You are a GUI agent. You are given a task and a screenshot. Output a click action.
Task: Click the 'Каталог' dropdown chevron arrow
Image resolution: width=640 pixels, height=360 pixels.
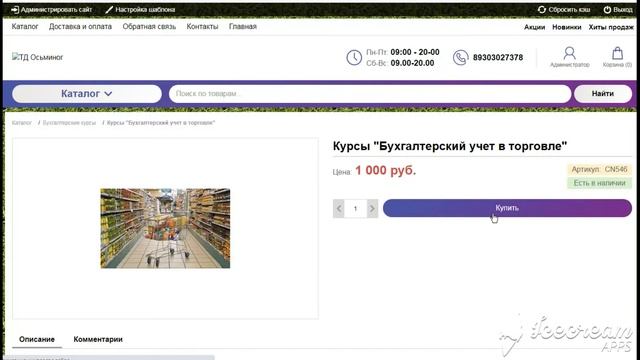pyautogui.click(x=108, y=94)
